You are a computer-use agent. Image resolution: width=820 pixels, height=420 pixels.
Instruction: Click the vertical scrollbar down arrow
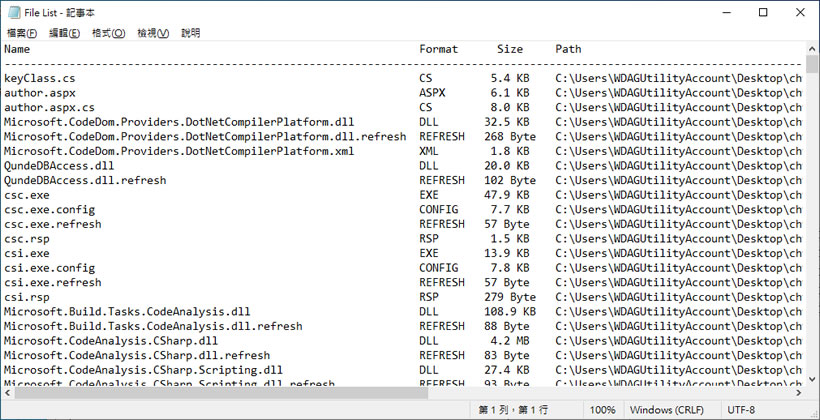coord(812,379)
